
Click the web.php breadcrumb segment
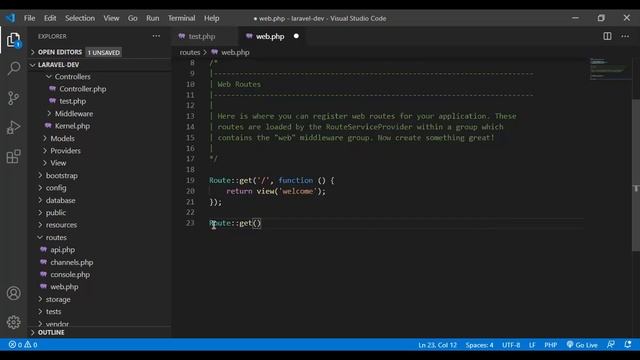[x=235, y=52]
